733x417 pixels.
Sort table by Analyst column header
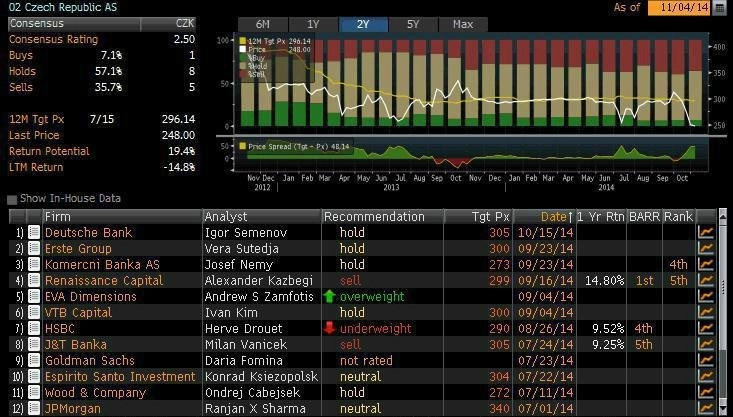262,216
